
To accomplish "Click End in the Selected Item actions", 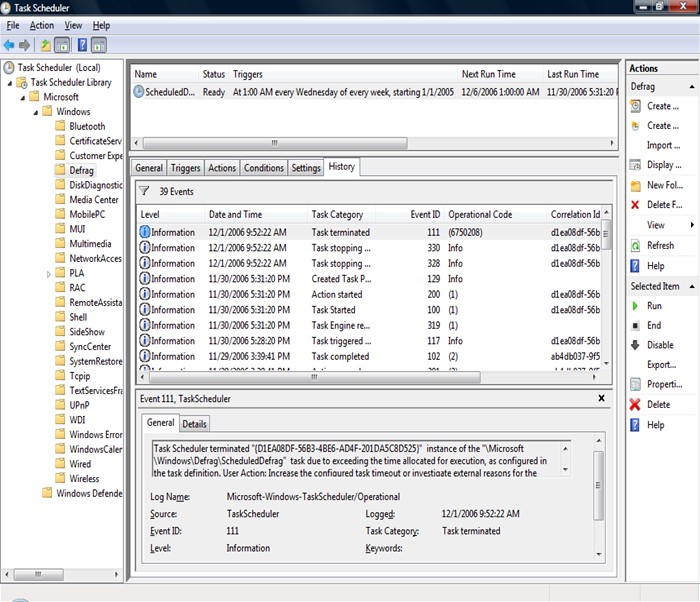I will [654, 325].
